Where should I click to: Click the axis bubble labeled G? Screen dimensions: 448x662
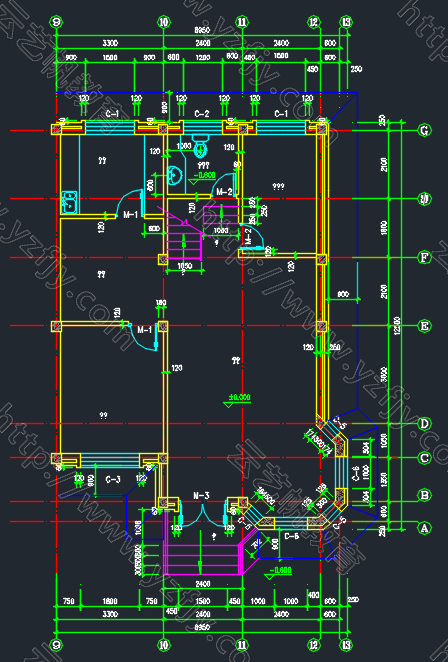tap(424, 130)
